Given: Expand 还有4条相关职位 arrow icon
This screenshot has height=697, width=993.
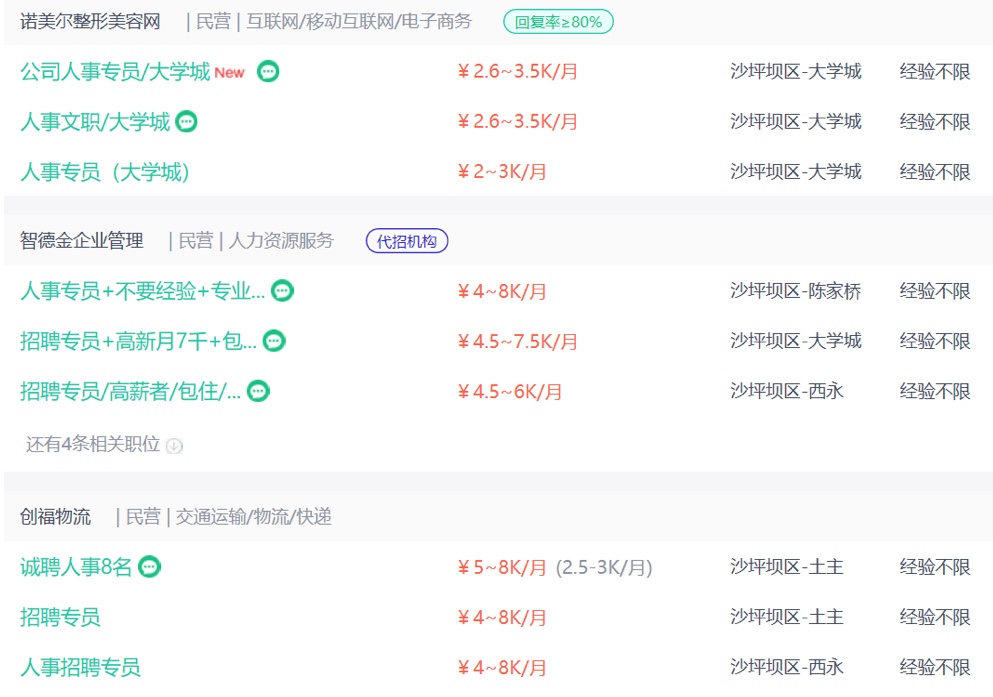Looking at the screenshot, I should click(x=174, y=446).
